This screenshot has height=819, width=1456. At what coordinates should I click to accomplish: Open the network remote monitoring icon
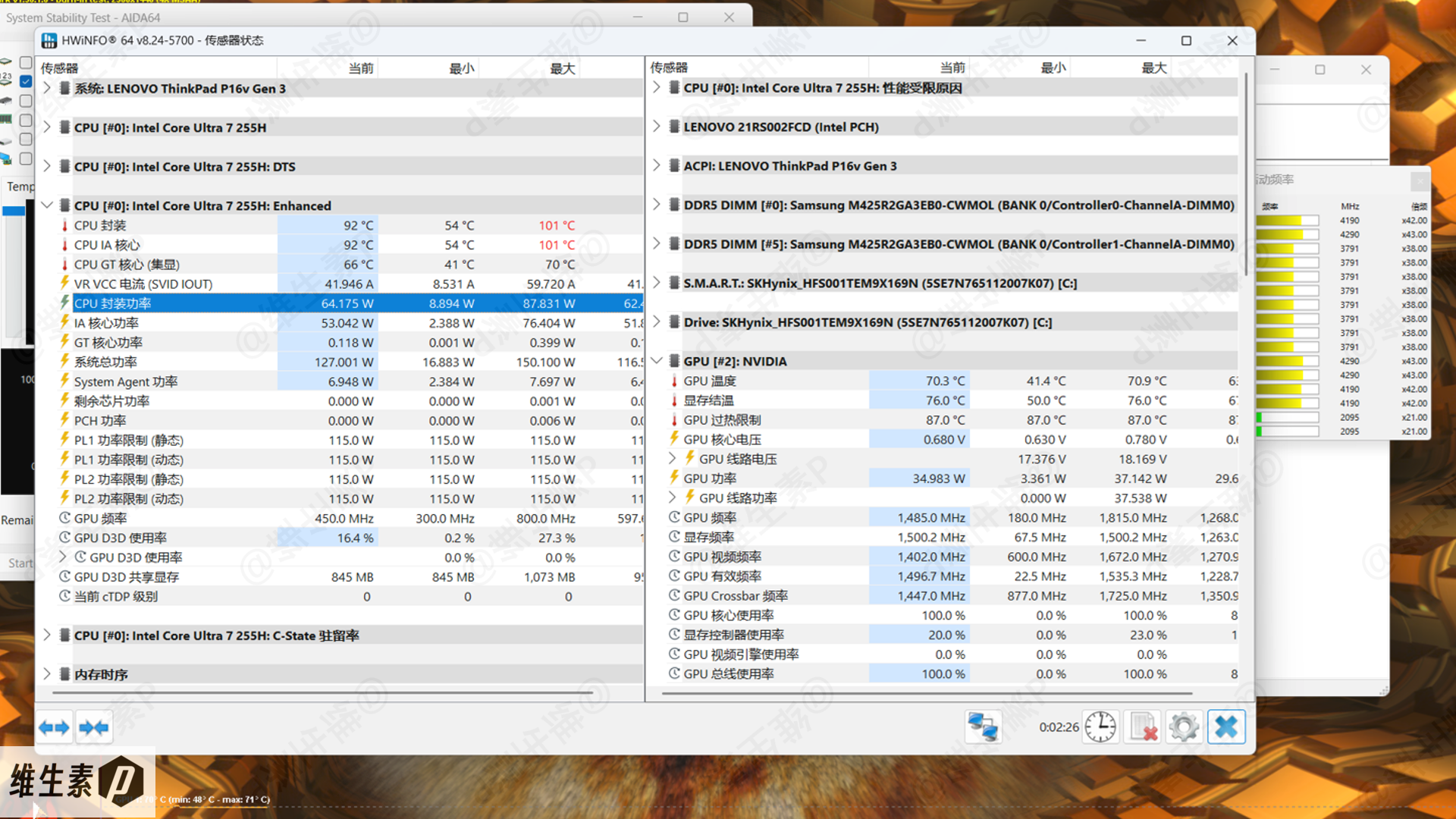point(983,727)
